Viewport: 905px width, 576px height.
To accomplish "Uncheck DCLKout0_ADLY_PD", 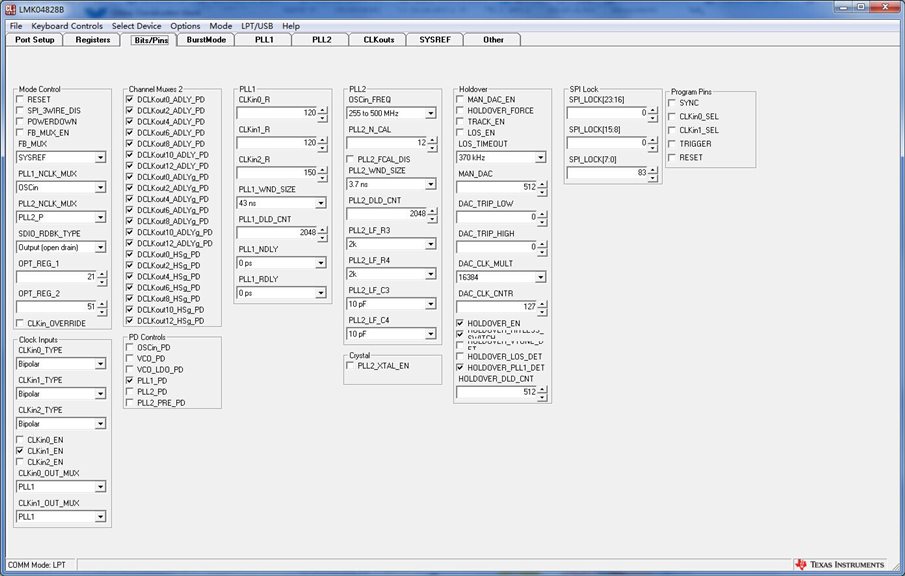I will pyautogui.click(x=130, y=99).
